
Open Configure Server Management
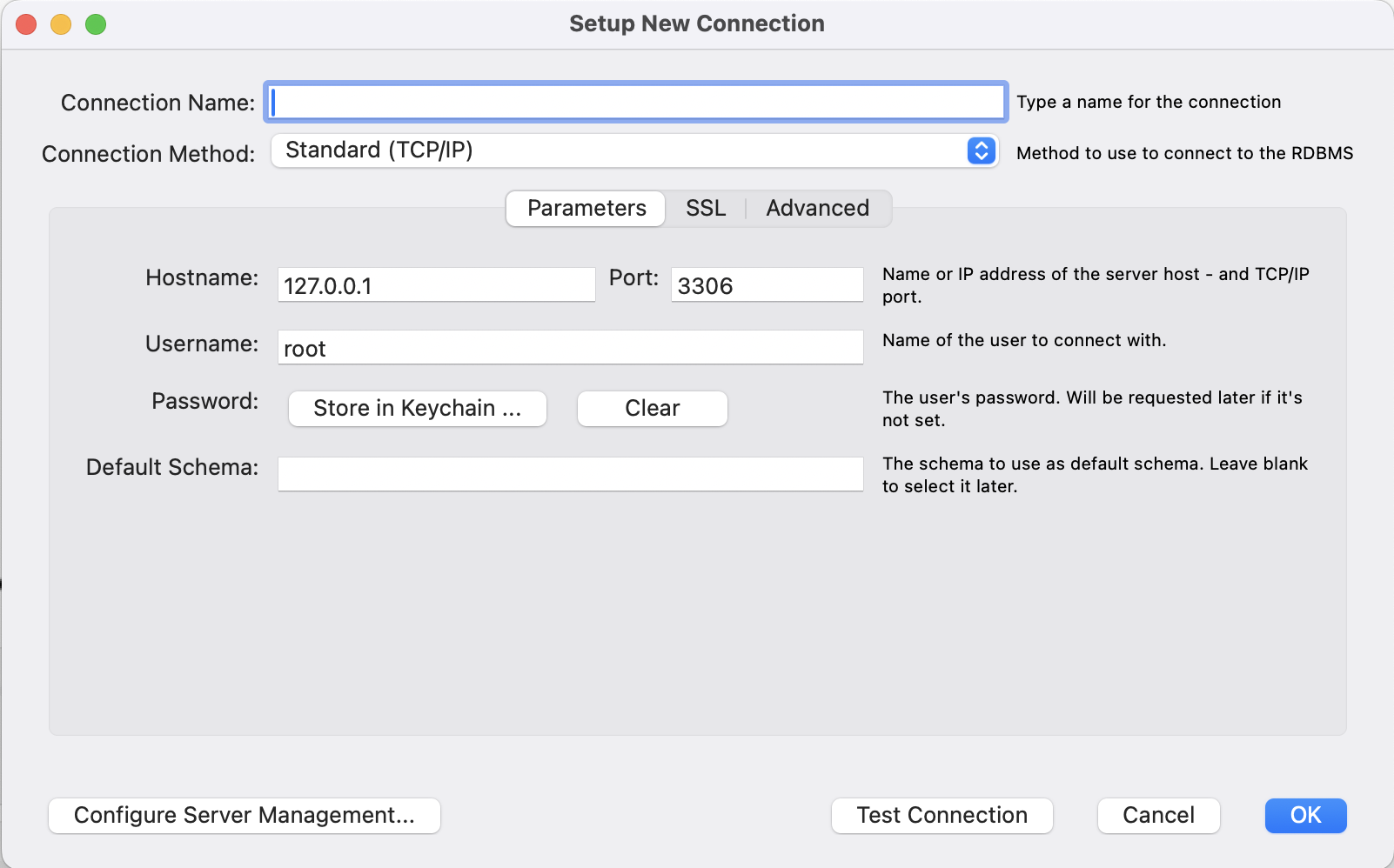[x=245, y=816]
